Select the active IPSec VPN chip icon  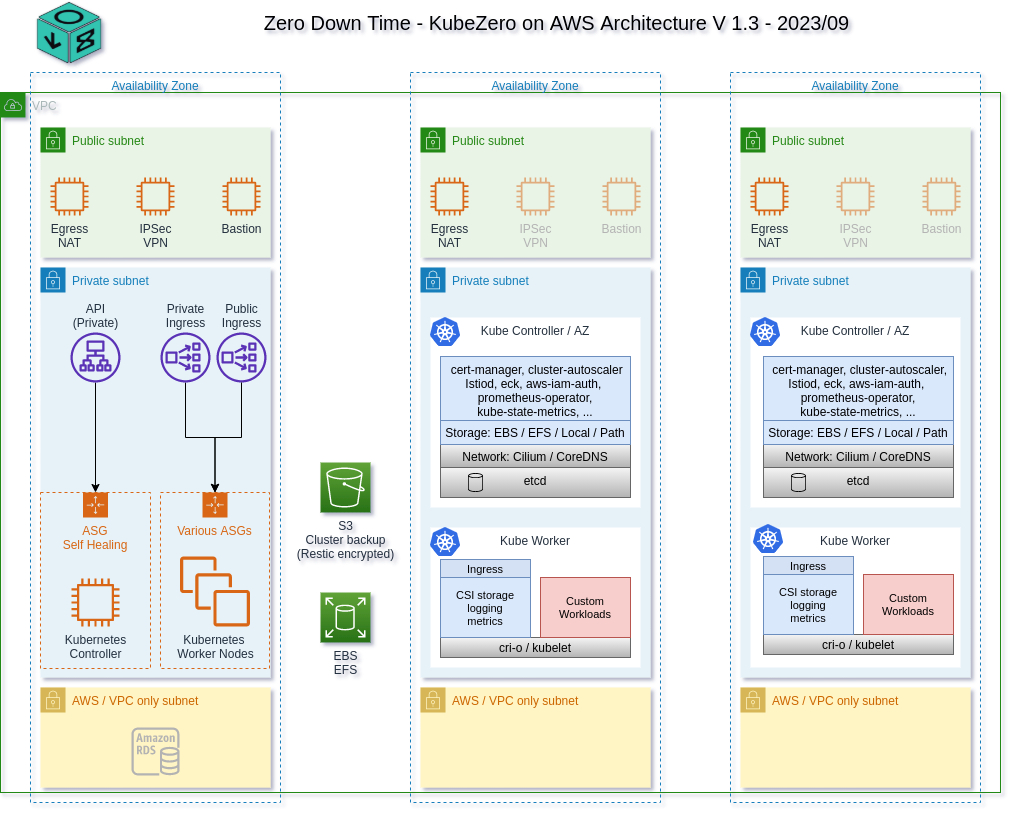tap(155, 196)
